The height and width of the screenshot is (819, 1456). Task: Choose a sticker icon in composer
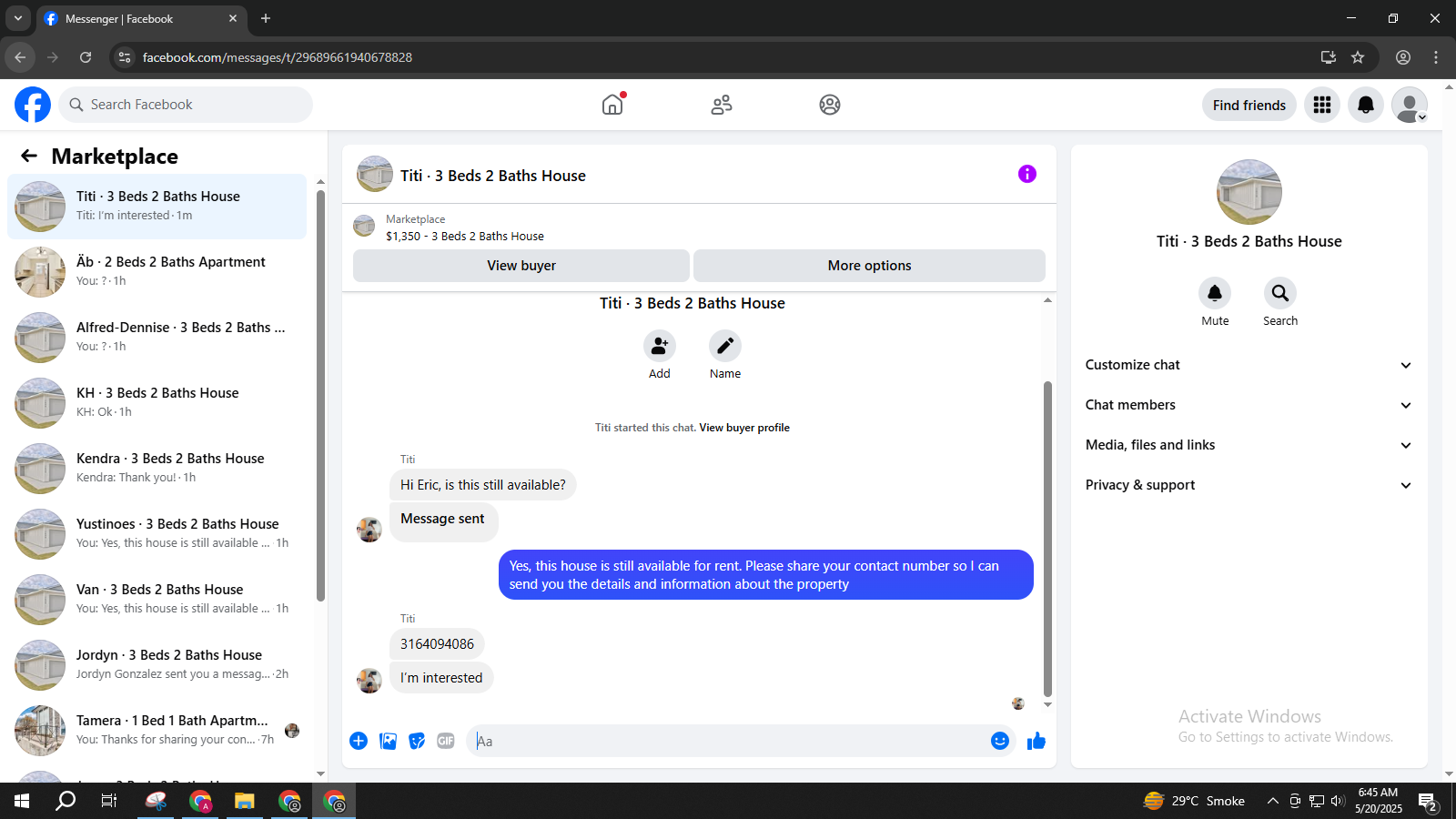417,741
